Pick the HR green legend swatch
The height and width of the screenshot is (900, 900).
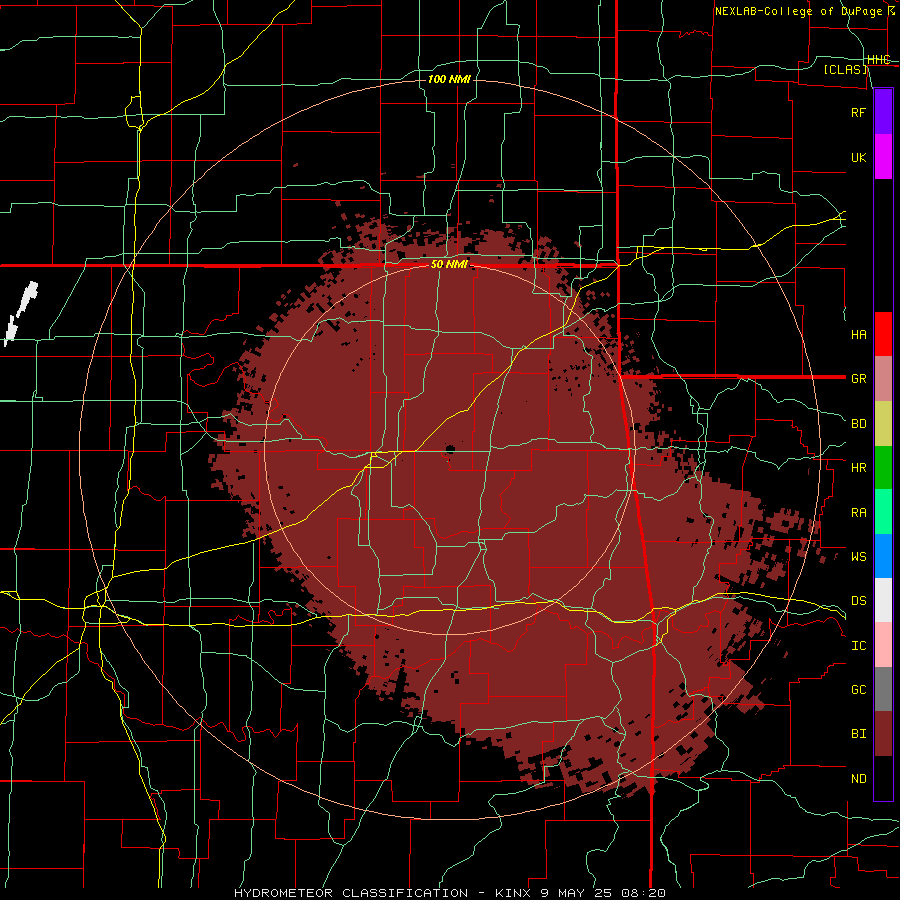tap(883, 468)
